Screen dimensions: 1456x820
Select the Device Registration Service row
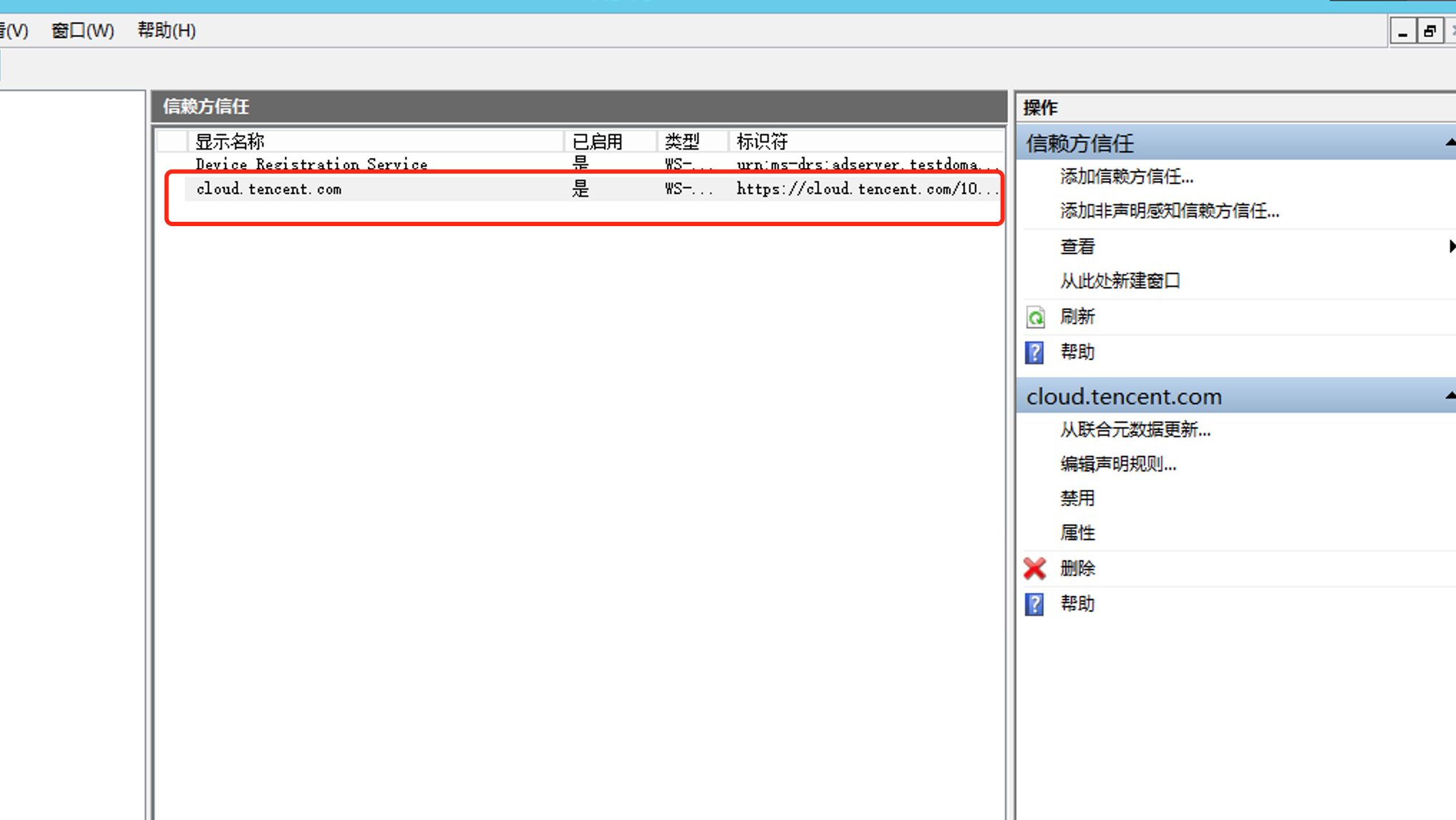pyautogui.click(x=311, y=165)
